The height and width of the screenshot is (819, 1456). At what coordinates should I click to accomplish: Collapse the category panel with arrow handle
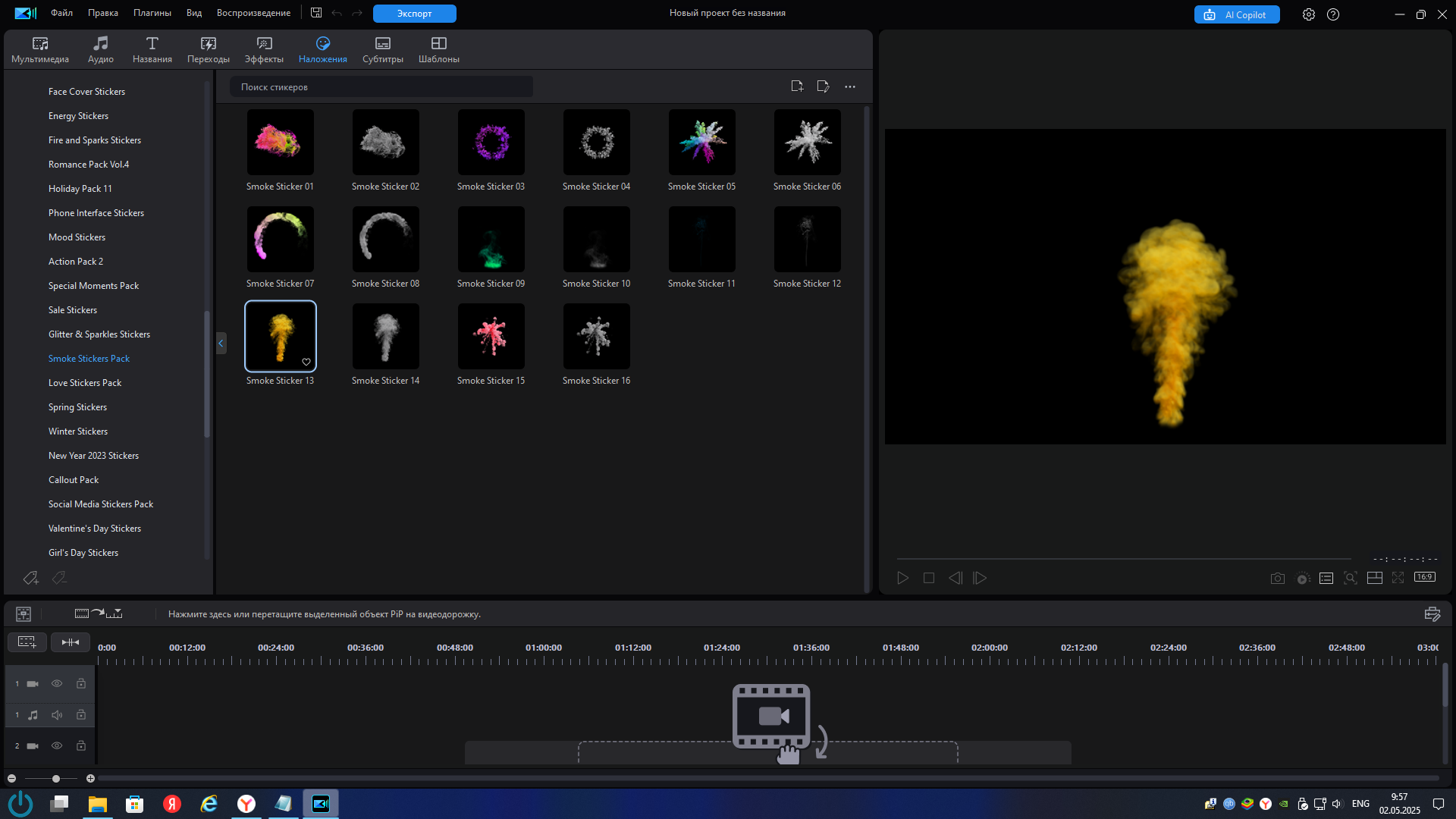point(221,344)
